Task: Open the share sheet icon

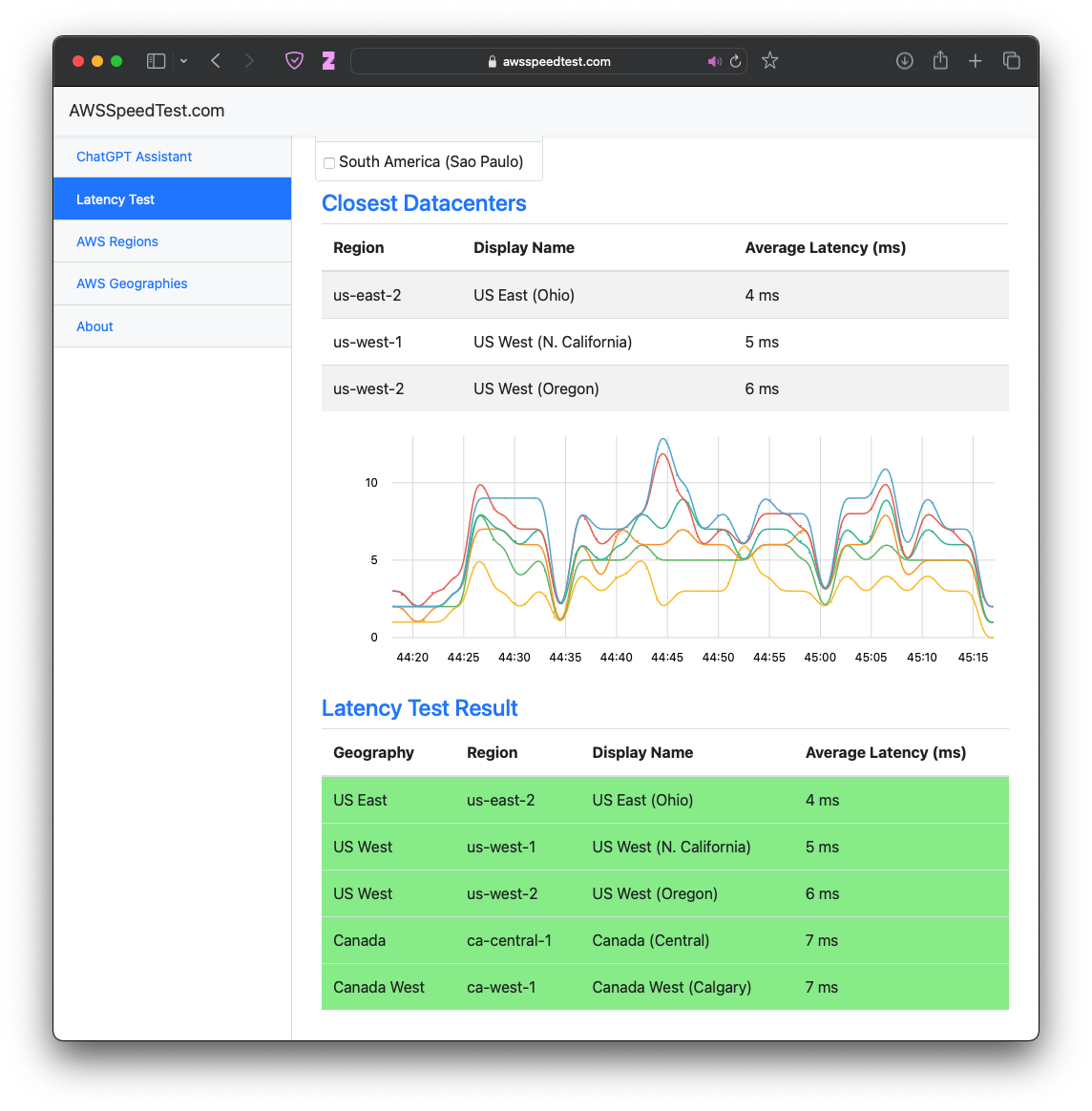Action: click(939, 60)
